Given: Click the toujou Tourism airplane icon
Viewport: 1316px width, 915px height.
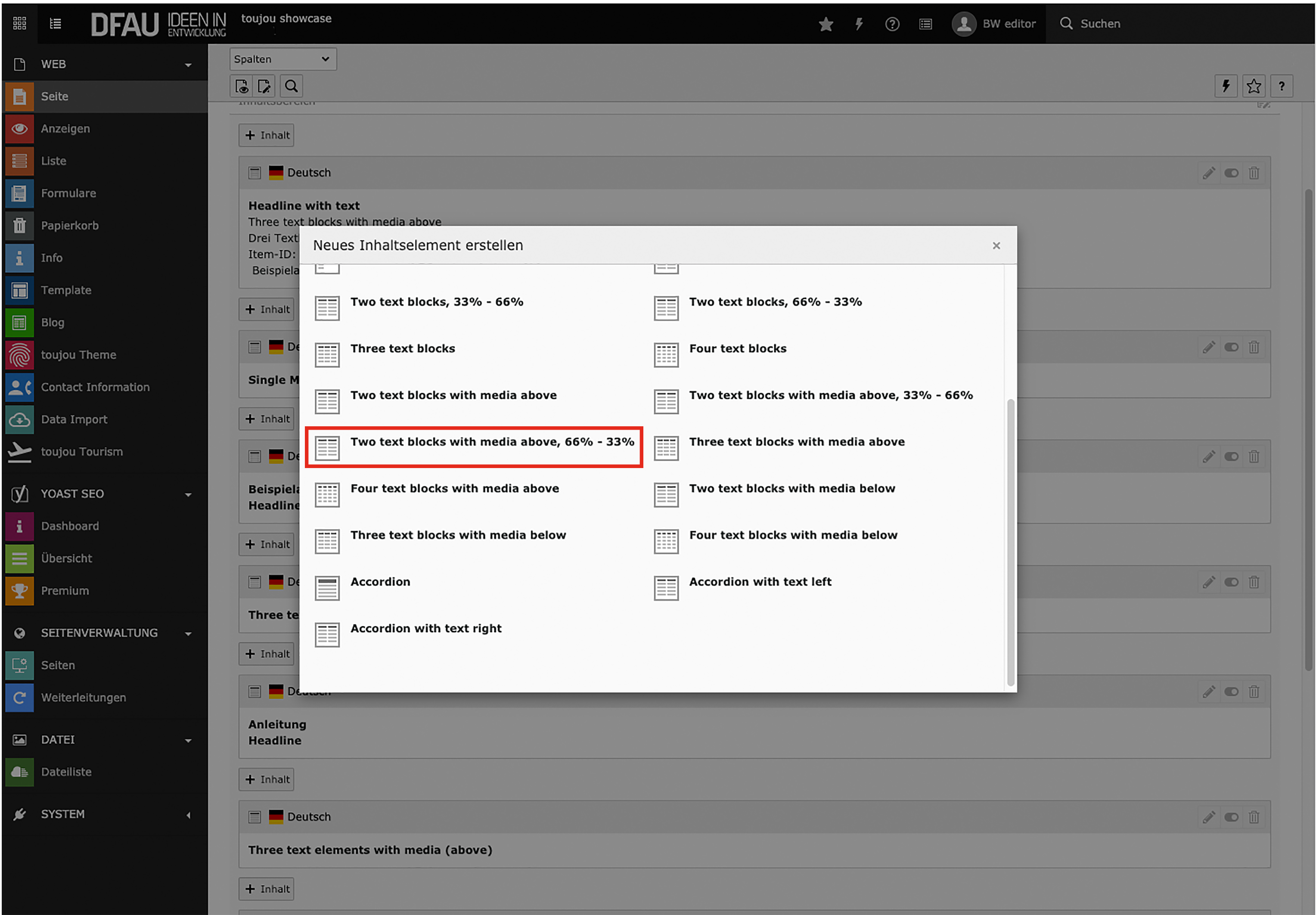Looking at the screenshot, I should coord(19,452).
